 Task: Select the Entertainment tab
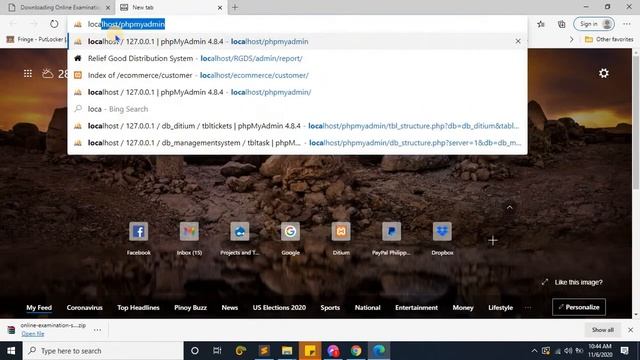(x=416, y=307)
